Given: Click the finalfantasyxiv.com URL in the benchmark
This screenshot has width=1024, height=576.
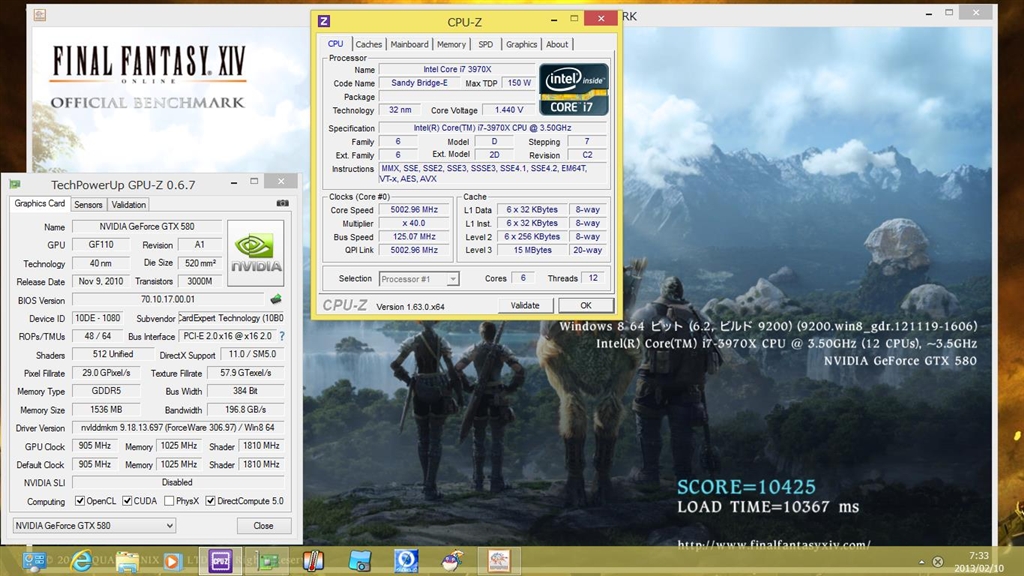Looking at the screenshot, I should 774,544.
